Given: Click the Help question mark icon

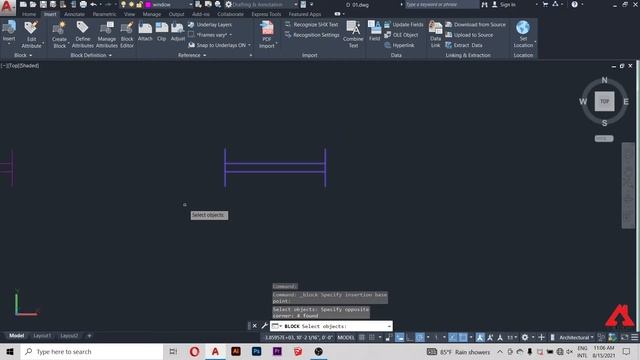Looking at the screenshot, I should pos(574,4).
